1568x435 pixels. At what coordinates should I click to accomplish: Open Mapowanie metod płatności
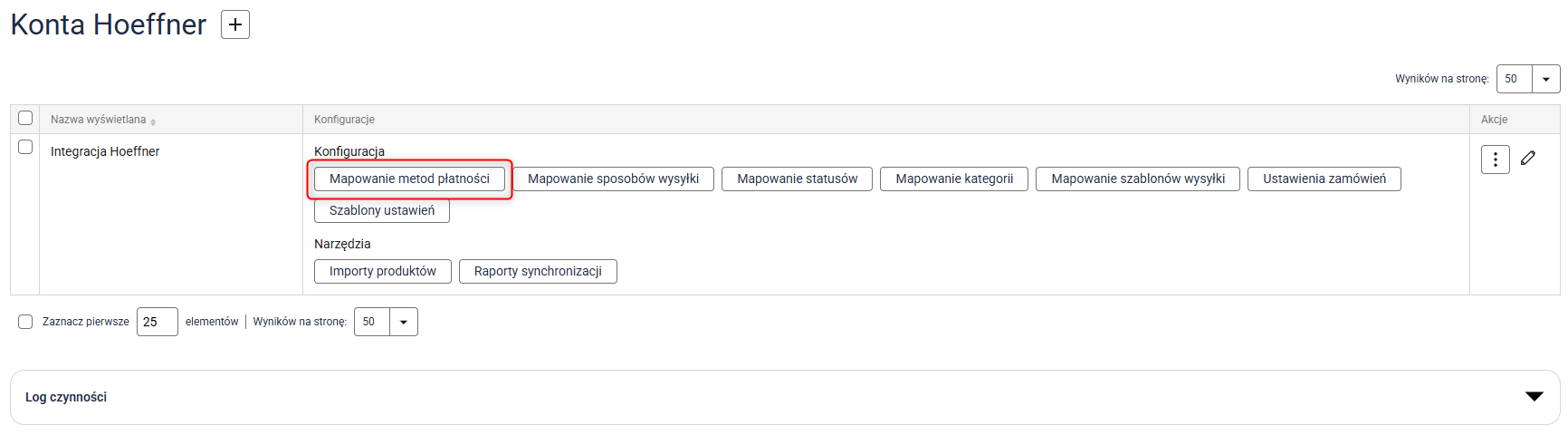409,179
